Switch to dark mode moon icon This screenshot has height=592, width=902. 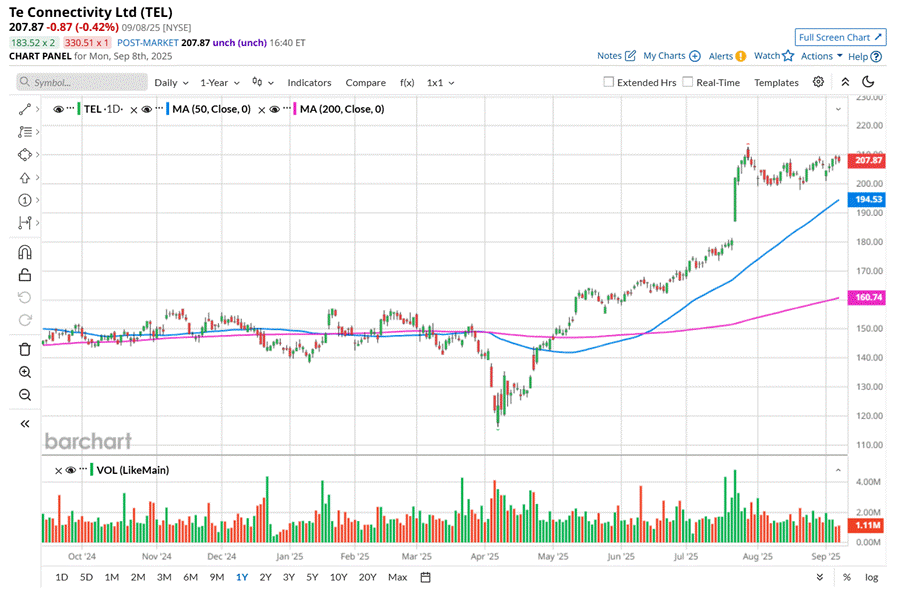coord(868,82)
